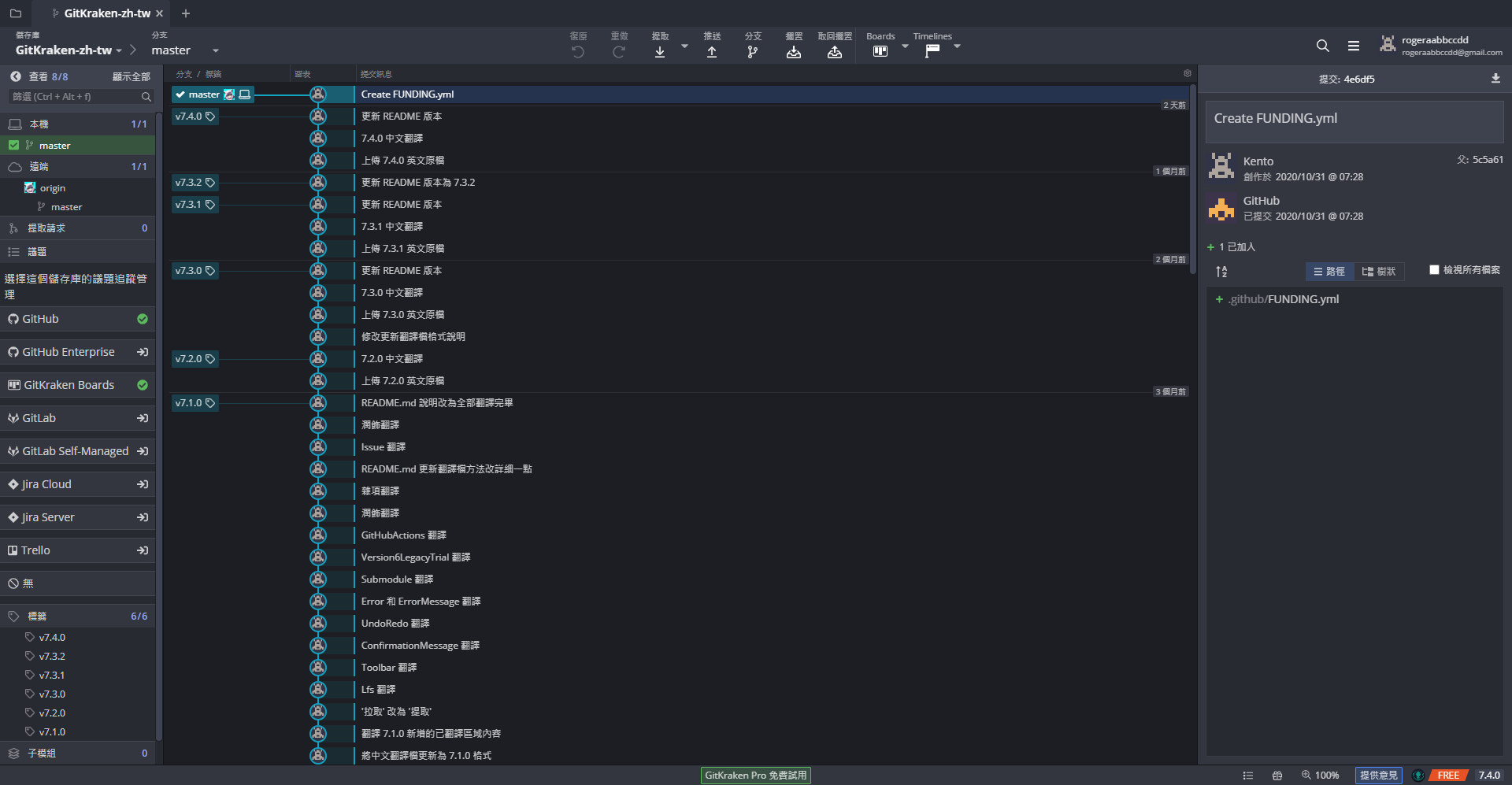Click the sign-in arrow beside Trello
Image resolution: width=1512 pixels, height=785 pixels.
tap(143, 550)
